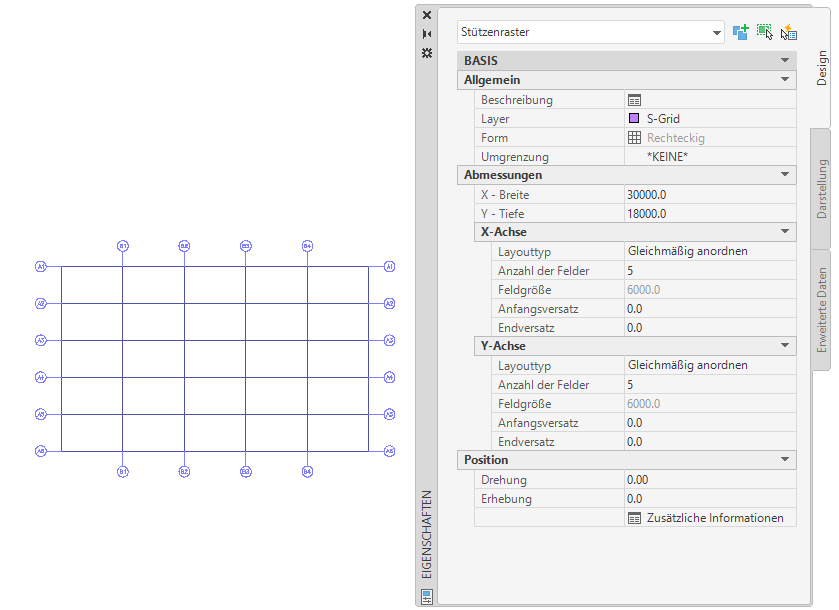Click the S-Grid layer color swatch
The width and height of the screenshot is (839, 610).
point(634,119)
